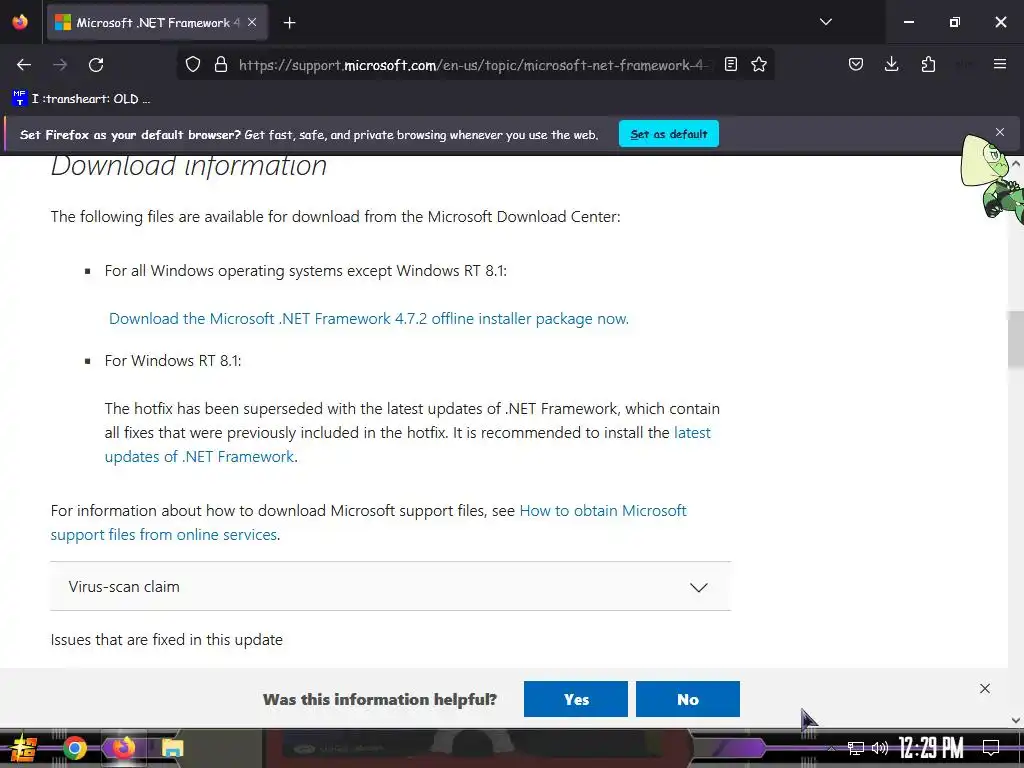Open tracking protection shield icon
Image resolution: width=1024 pixels, height=768 pixels.
click(x=193, y=65)
